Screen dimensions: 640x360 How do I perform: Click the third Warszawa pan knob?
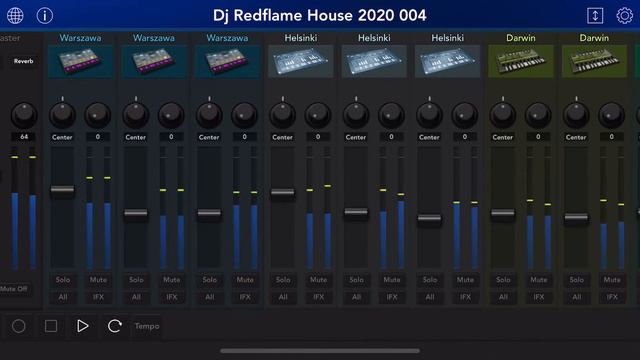click(x=209, y=116)
